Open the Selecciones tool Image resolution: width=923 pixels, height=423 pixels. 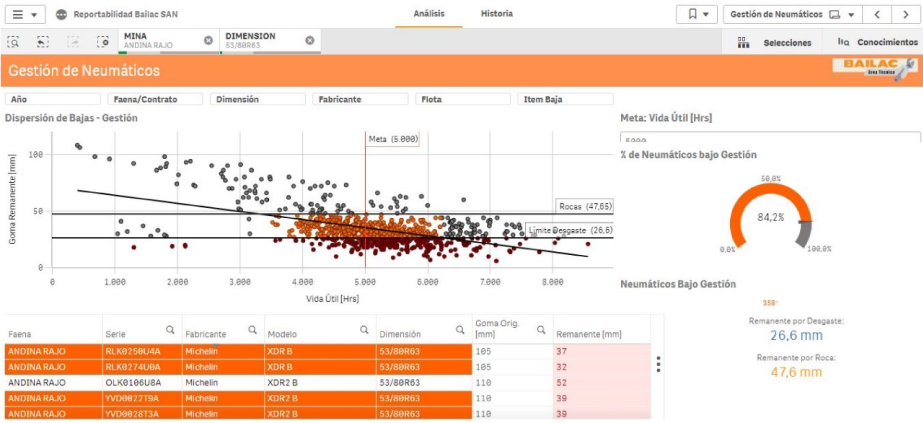point(775,42)
